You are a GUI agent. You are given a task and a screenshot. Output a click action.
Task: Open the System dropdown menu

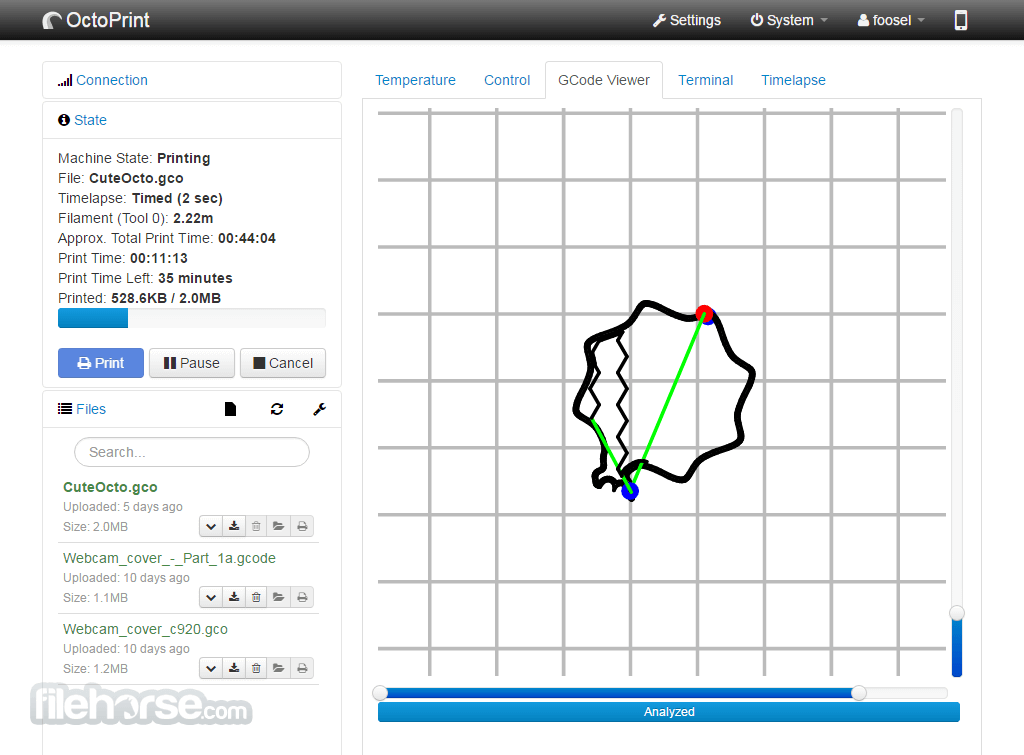(789, 20)
